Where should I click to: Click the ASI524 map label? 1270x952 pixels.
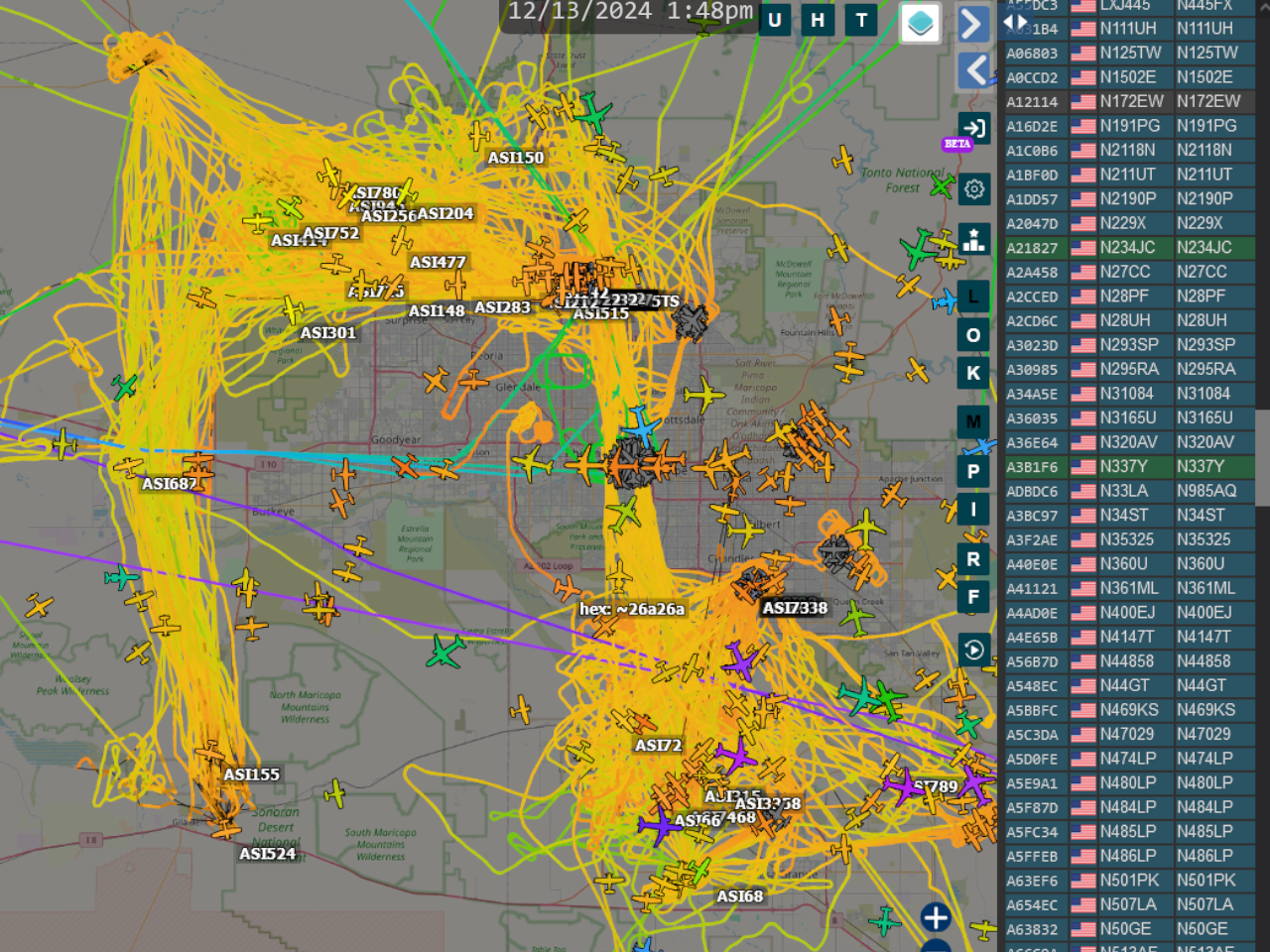tap(268, 853)
